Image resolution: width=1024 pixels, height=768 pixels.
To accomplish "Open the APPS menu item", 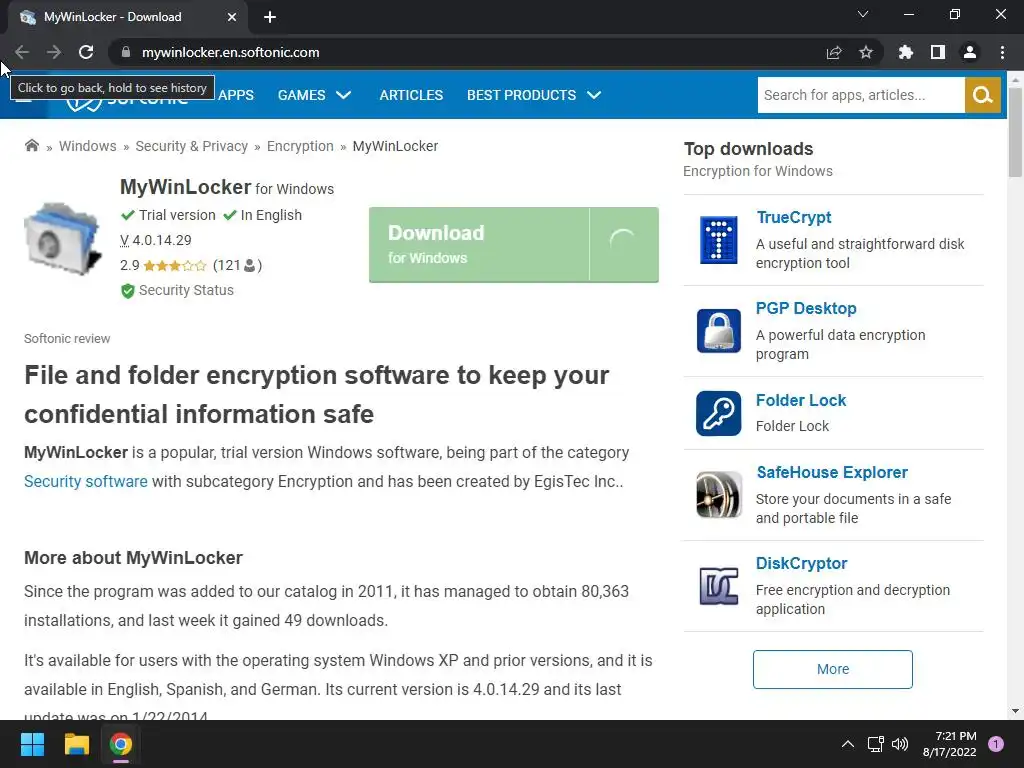I will 236,95.
